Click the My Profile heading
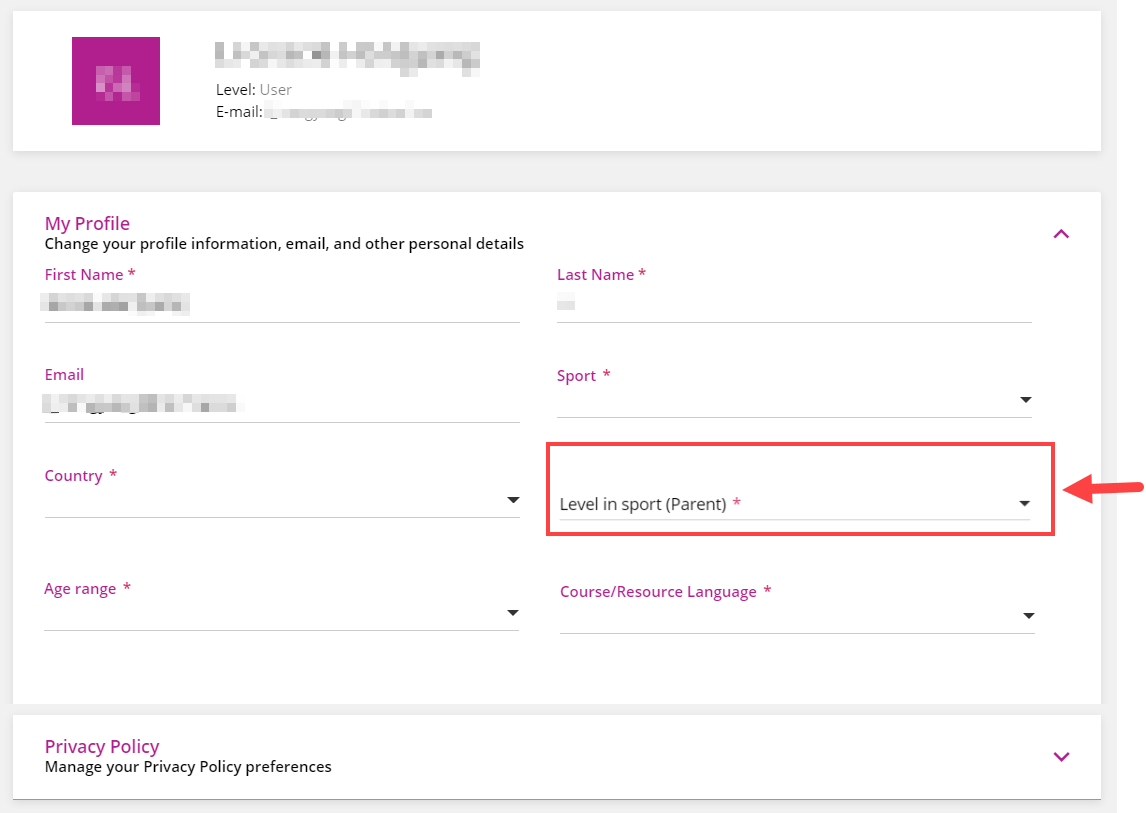 (x=87, y=223)
